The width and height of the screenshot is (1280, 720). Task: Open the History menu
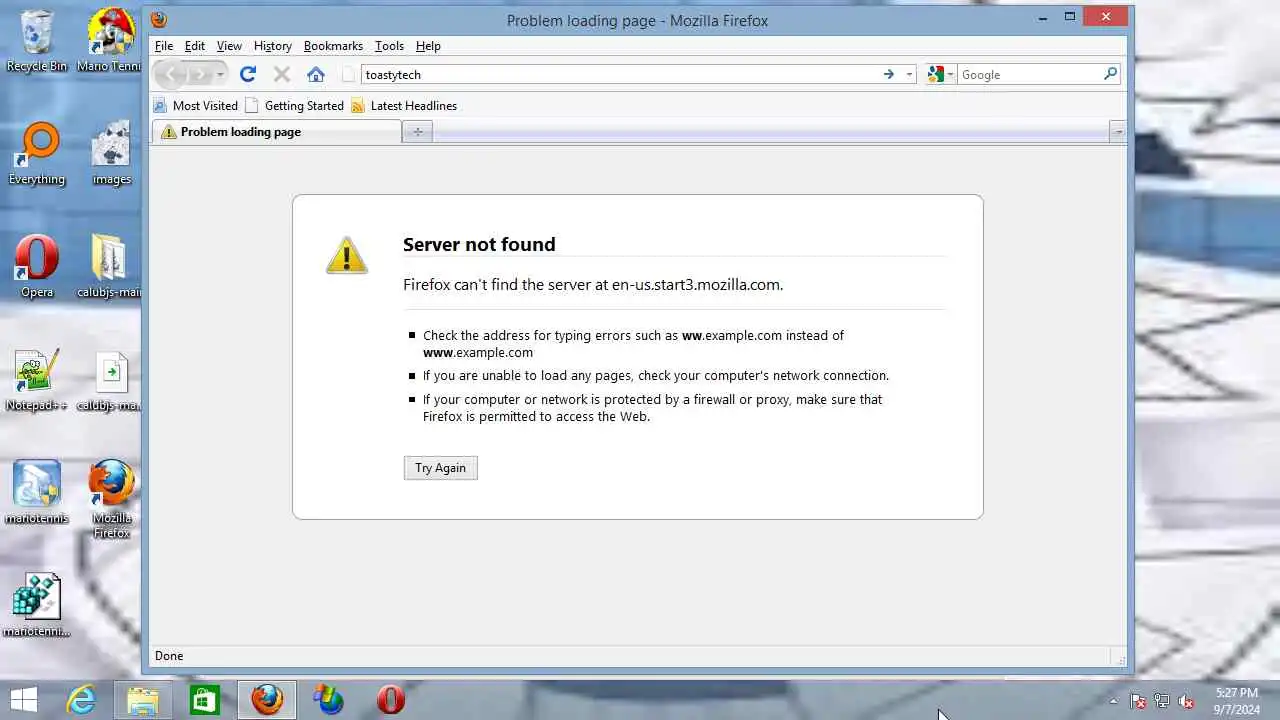coord(272,46)
